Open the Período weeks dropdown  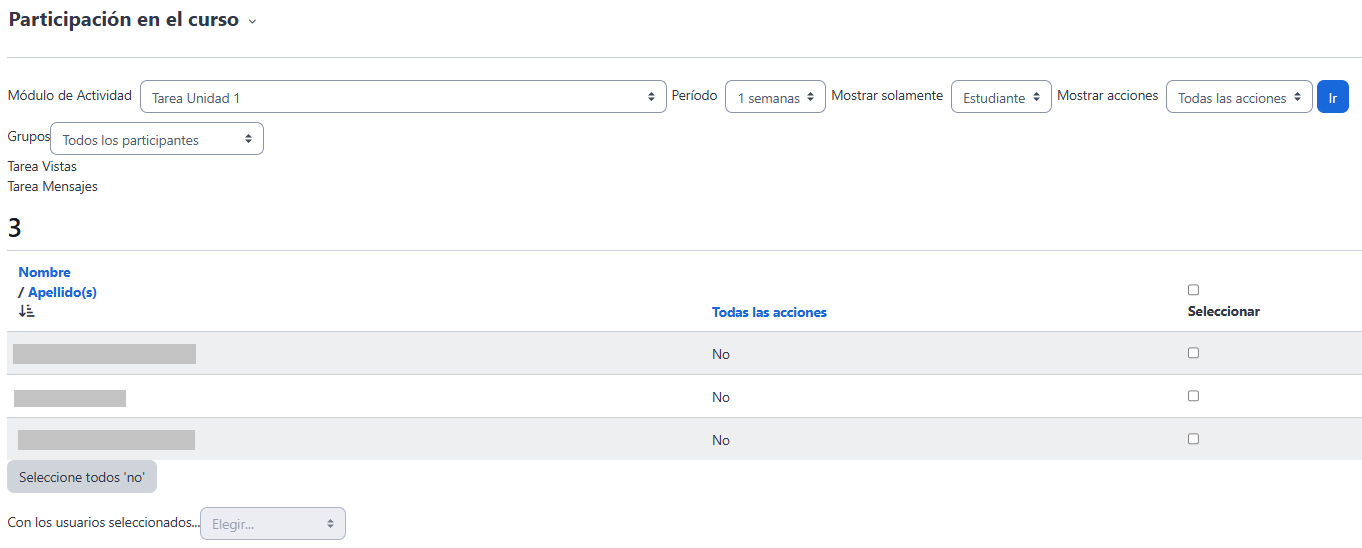point(775,98)
